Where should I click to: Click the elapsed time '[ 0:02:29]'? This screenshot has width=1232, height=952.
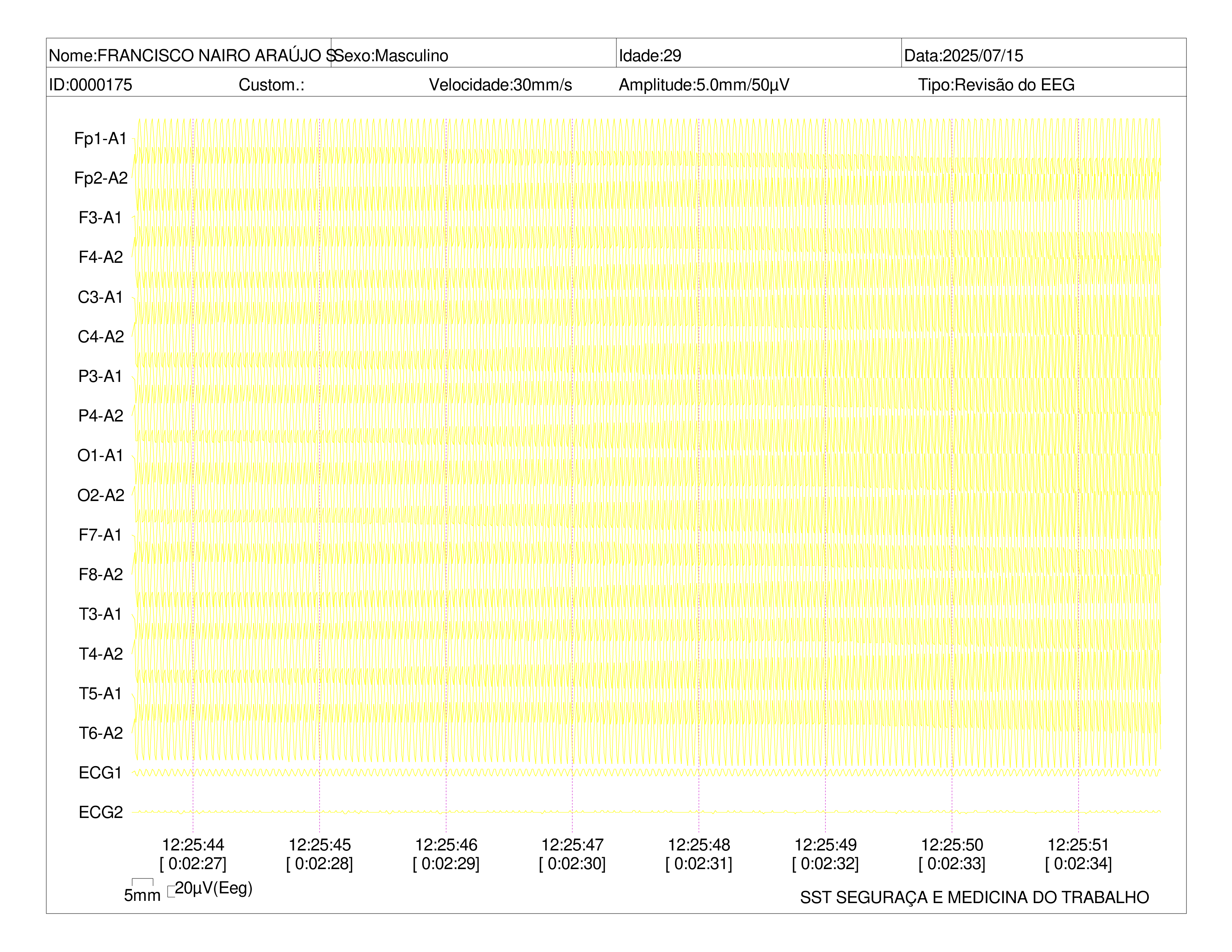pyautogui.click(x=446, y=864)
